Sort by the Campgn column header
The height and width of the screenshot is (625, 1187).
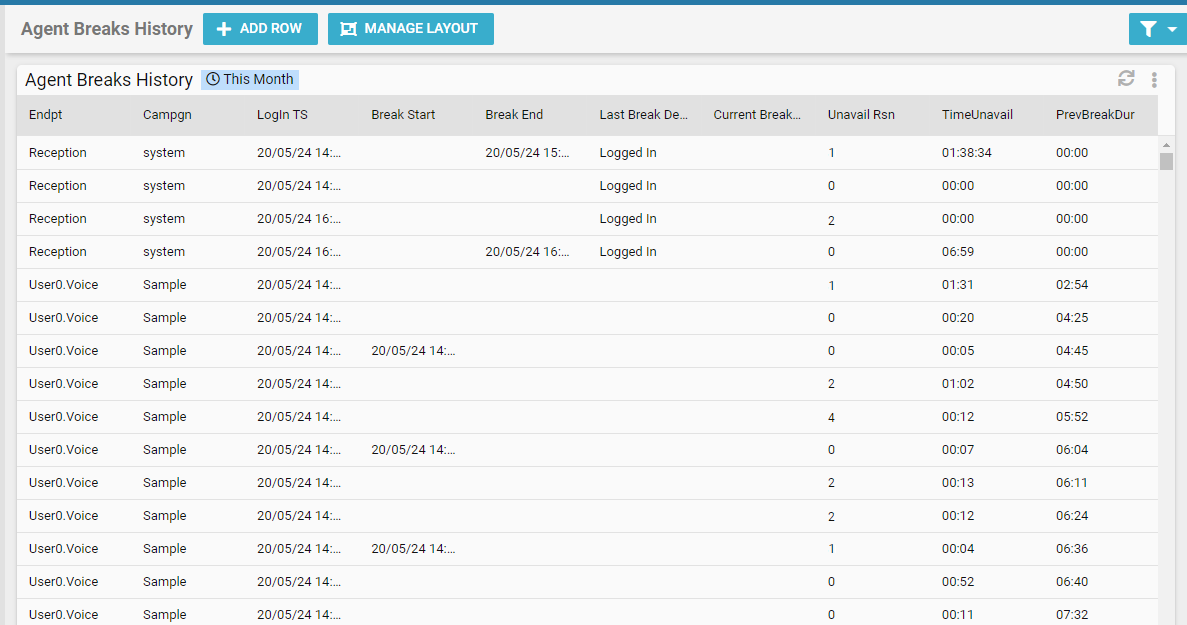[x=167, y=115]
